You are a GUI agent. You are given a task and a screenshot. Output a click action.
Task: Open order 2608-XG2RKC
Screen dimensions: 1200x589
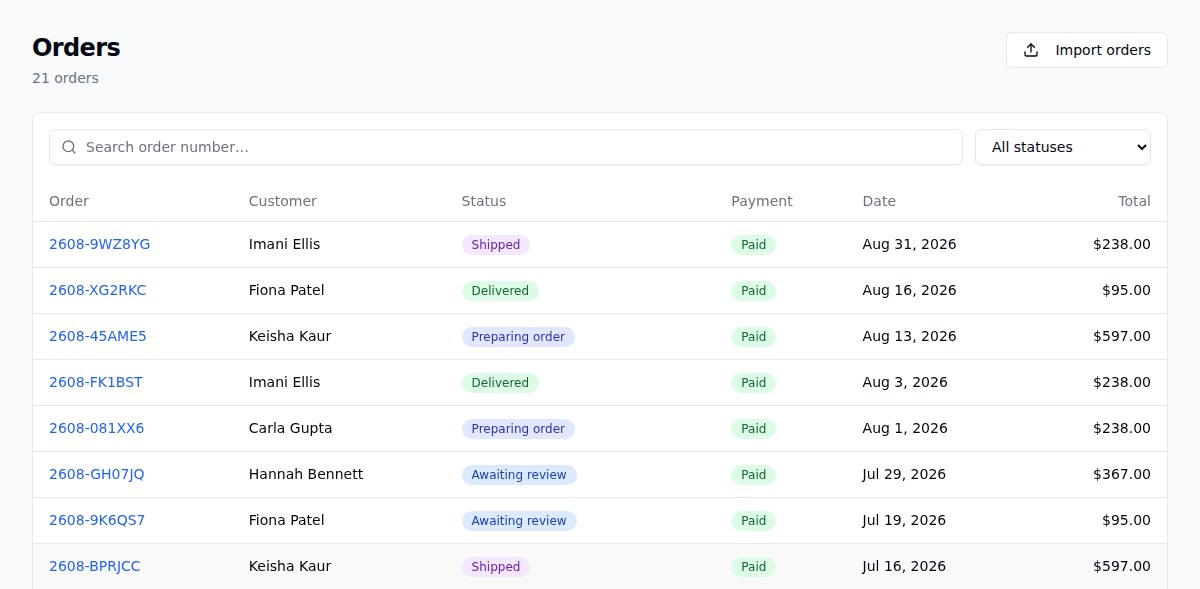click(x=97, y=290)
